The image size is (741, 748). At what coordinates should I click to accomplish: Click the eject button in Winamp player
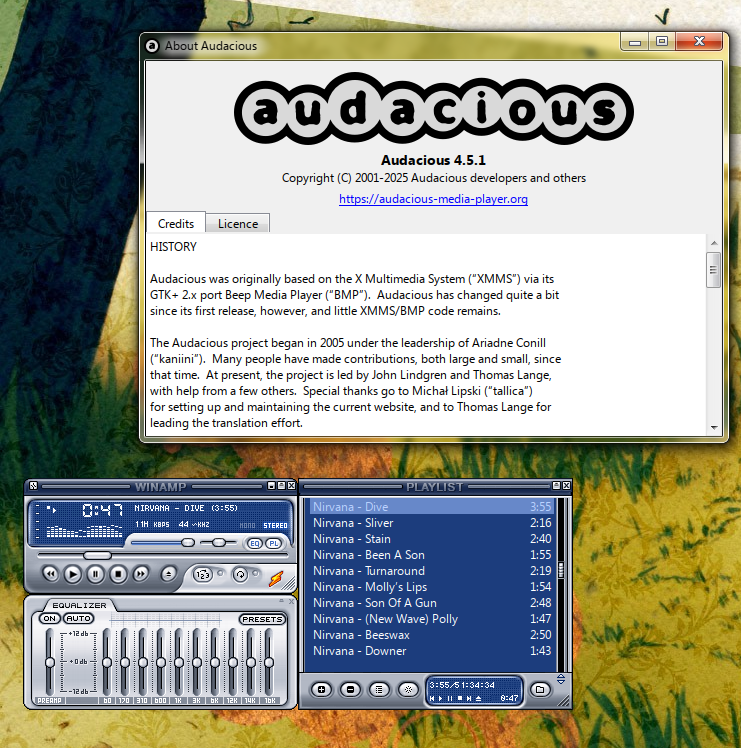click(168, 574)
